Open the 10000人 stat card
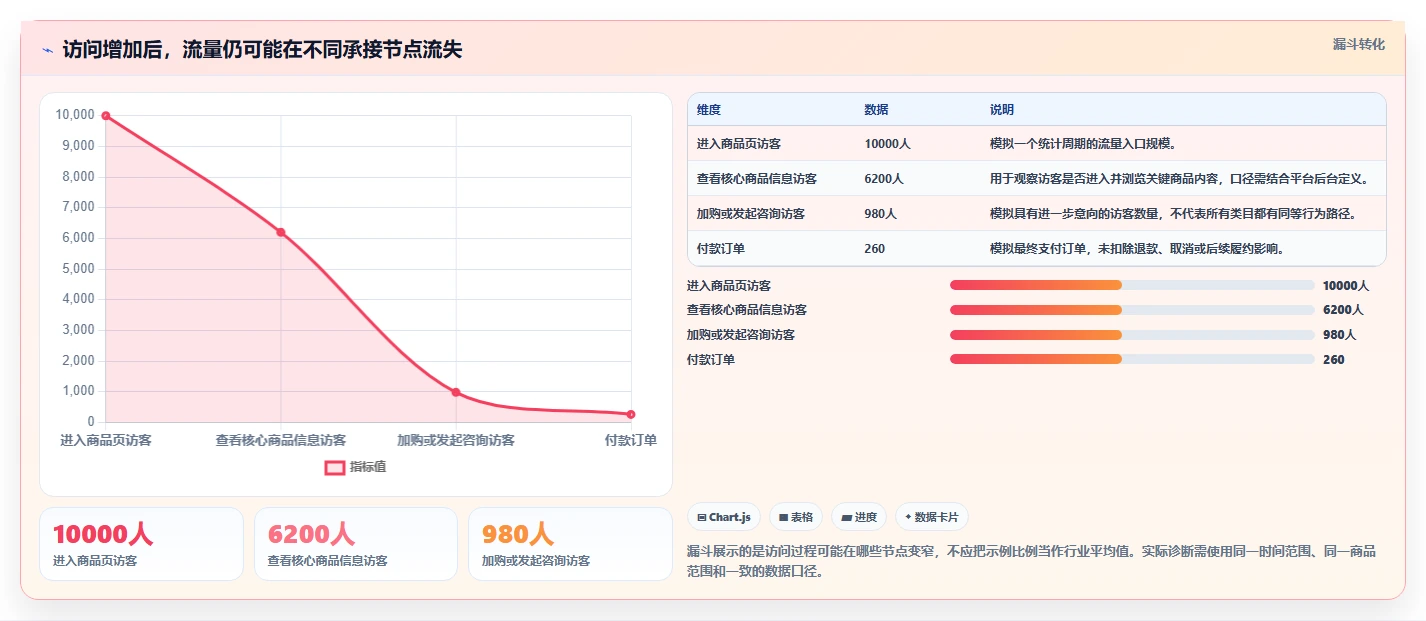 [141, 544]
